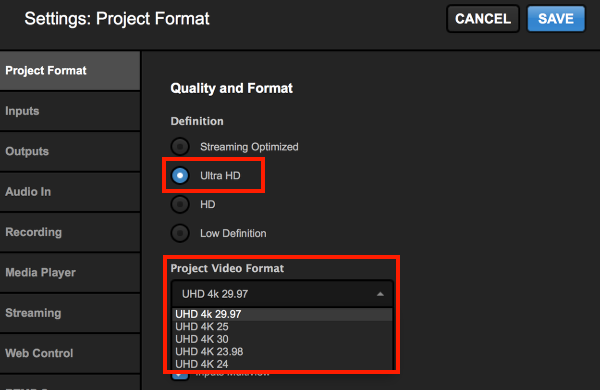Select the Streaming Optimized radio button
The width and height of the screenshot is (600, 390).
[180, 147]
